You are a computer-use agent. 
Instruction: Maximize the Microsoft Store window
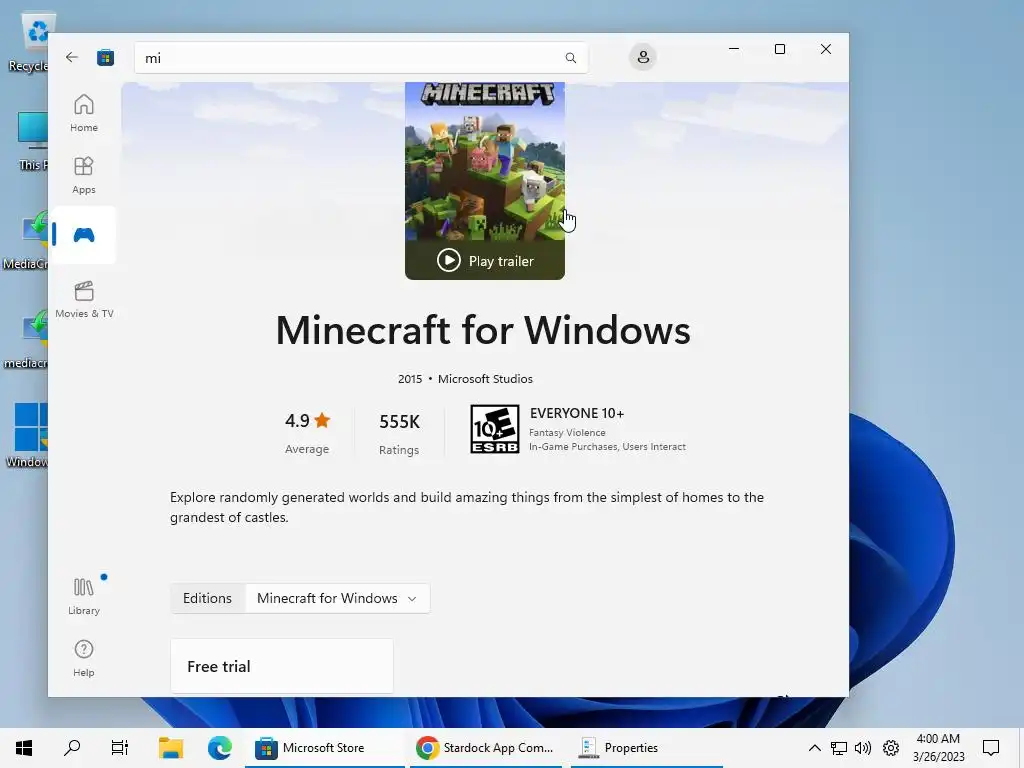click(x=780, y=49)
